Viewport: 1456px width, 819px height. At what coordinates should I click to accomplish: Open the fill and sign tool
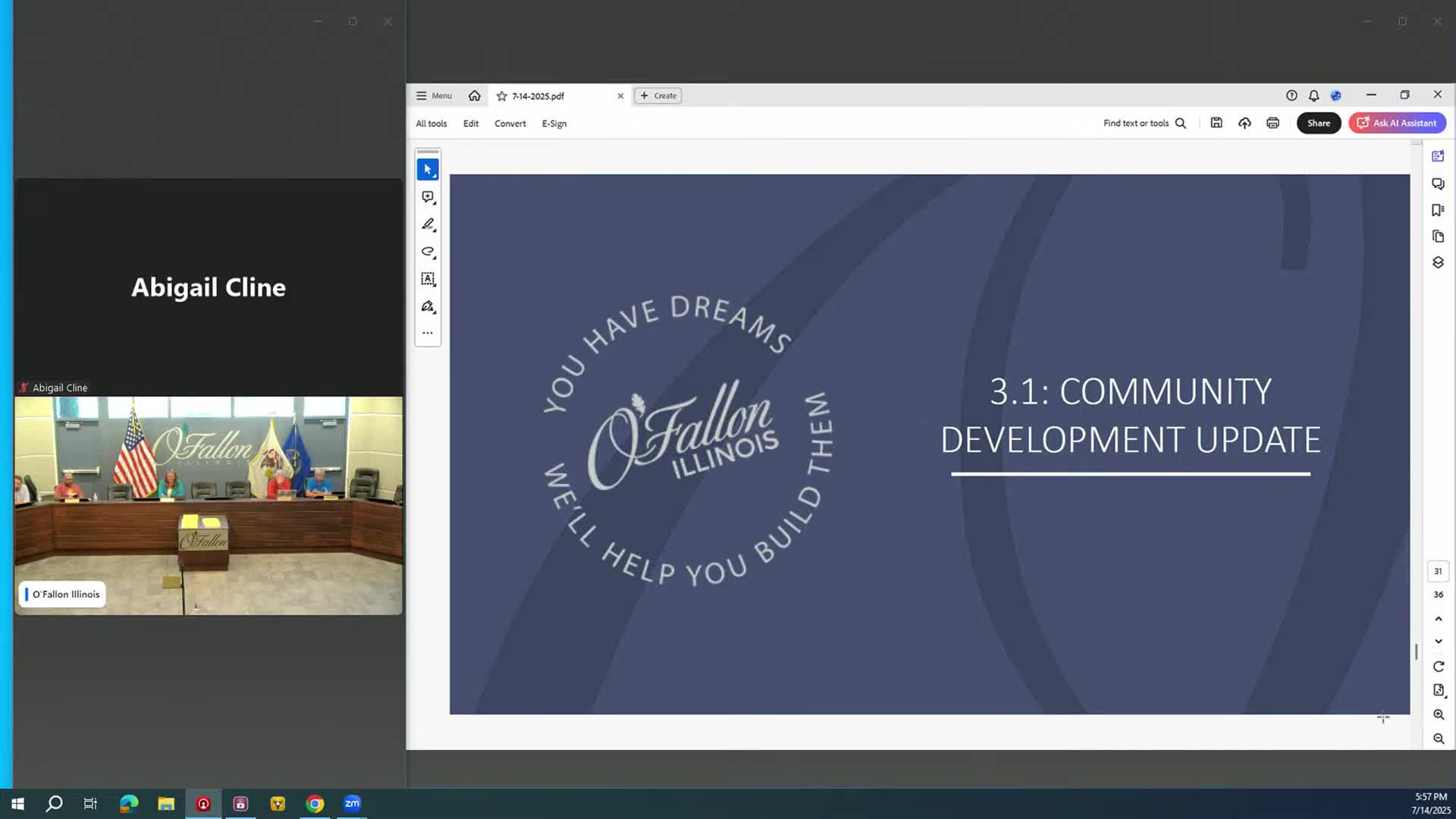pos(428,306)
